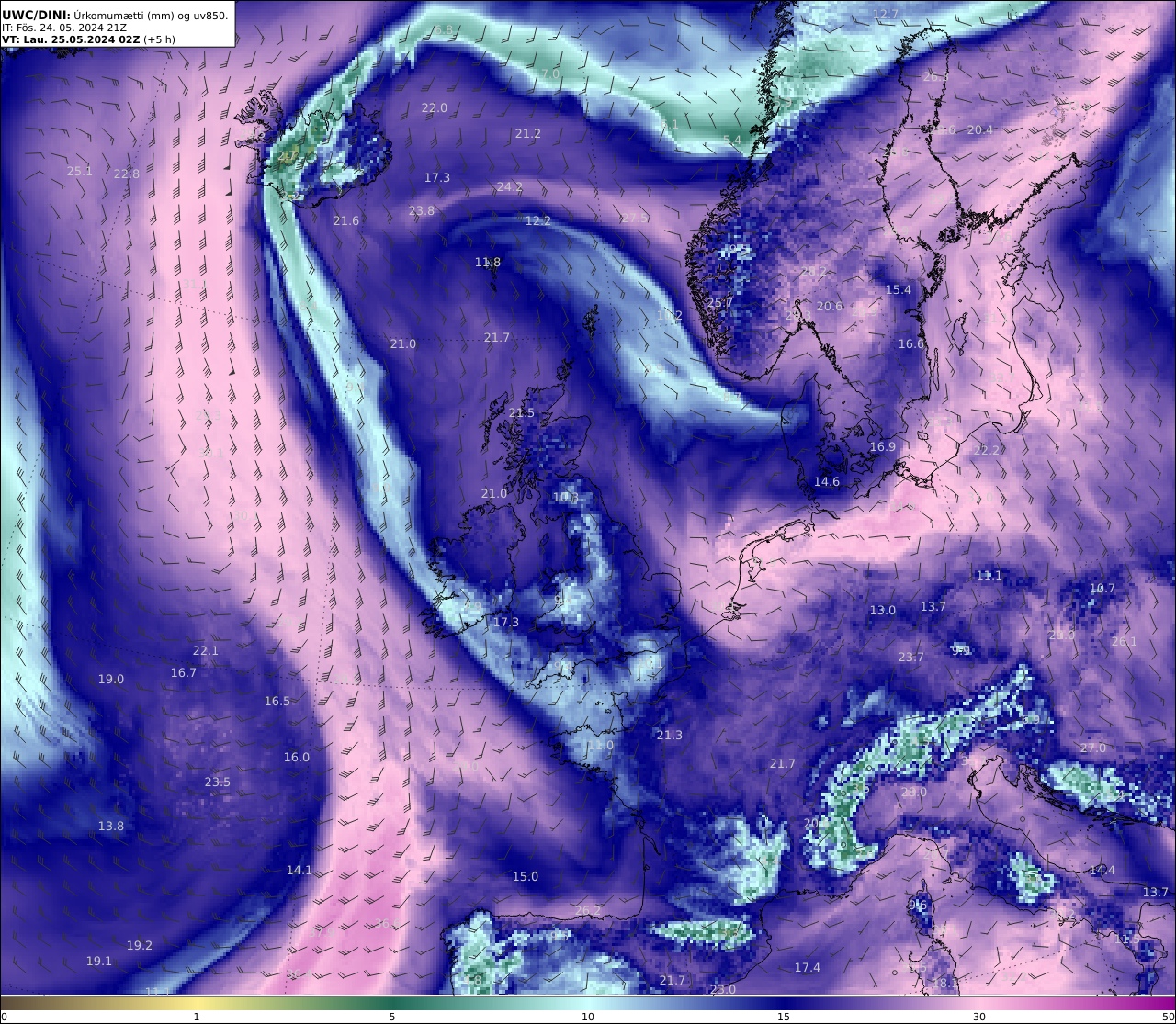Click the 16.7 value label
This screenshot has width=1176, height=1024.
pos(184,672)
